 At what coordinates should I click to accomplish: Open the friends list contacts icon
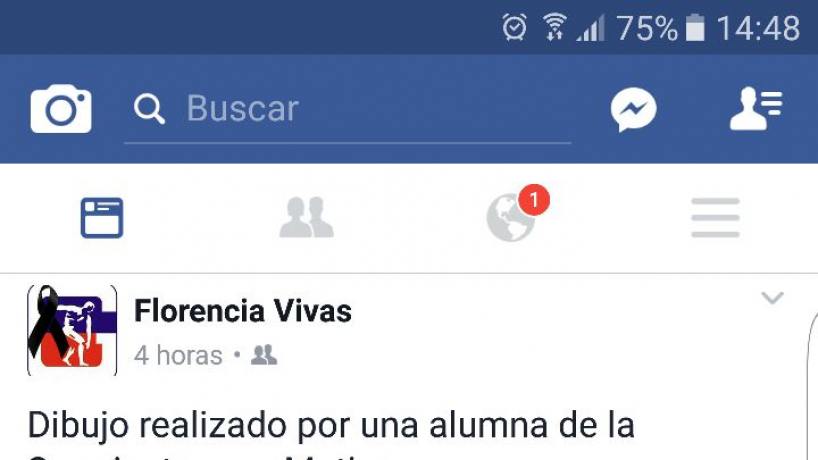pyautogui.click(x=756, y=108)
